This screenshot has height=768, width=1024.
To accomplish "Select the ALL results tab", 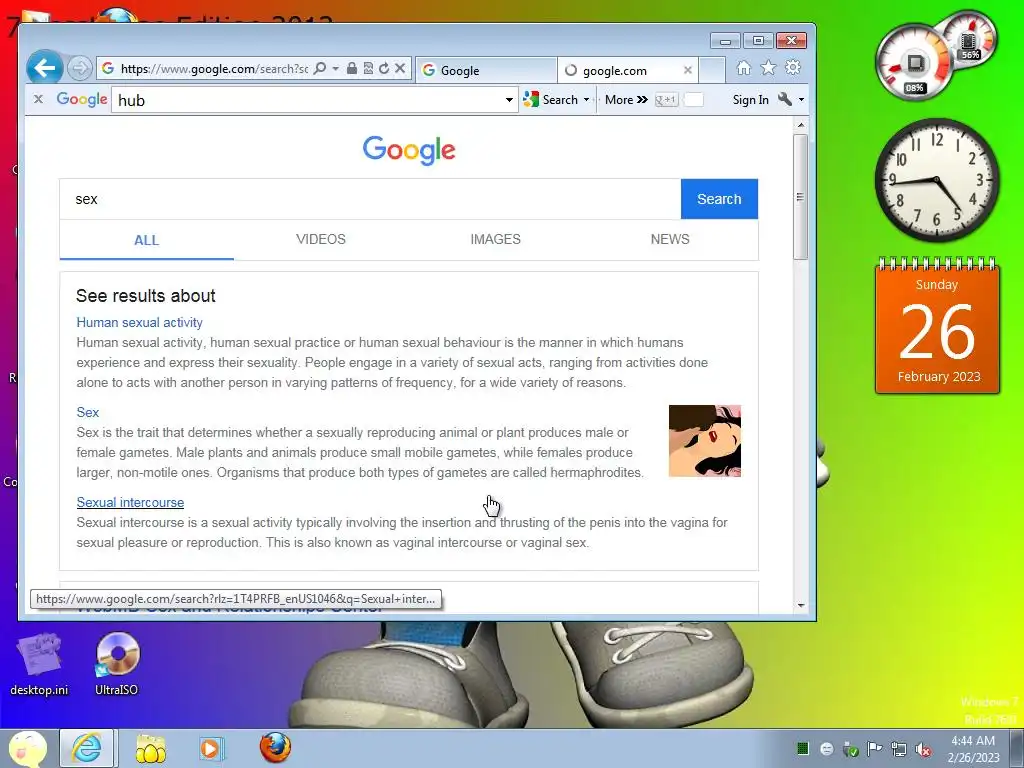I will [146, 240].
